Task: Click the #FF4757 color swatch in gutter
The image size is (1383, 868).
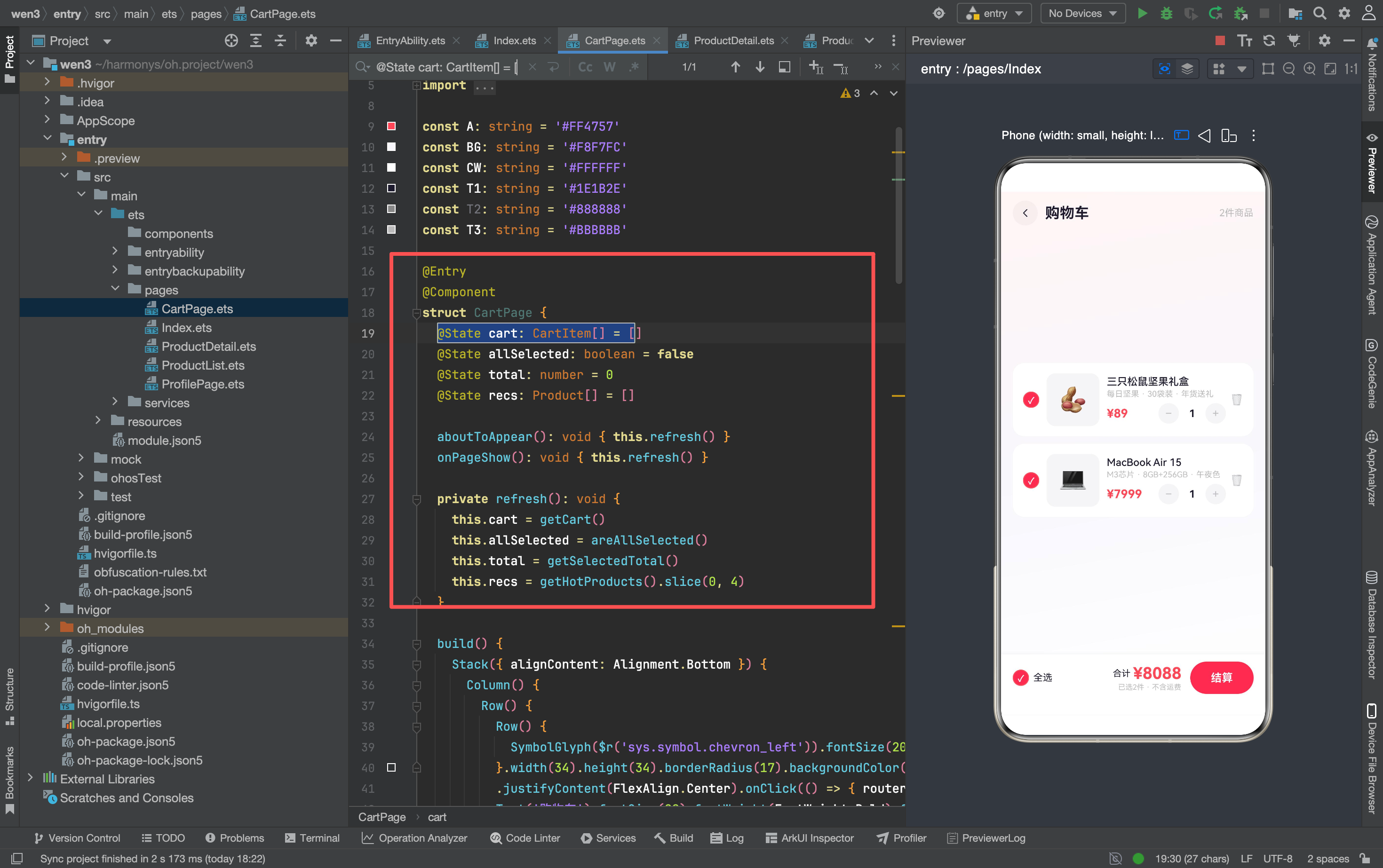Action: pyautogui.click(x=391, y=126)
